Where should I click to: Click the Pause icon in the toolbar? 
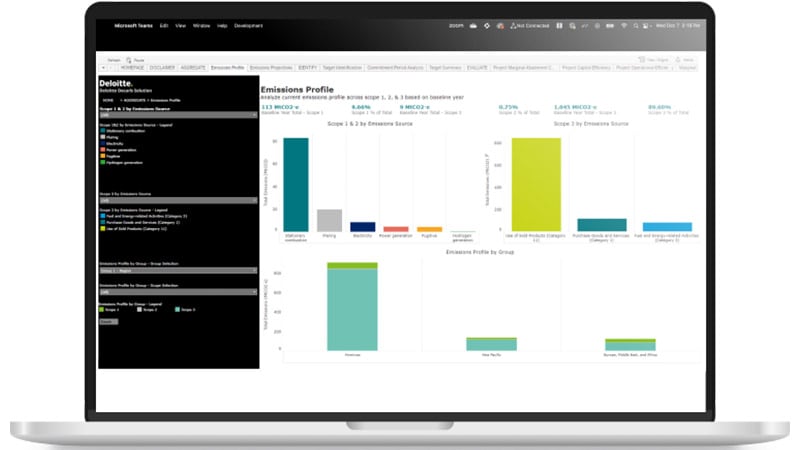pos(128,59)
